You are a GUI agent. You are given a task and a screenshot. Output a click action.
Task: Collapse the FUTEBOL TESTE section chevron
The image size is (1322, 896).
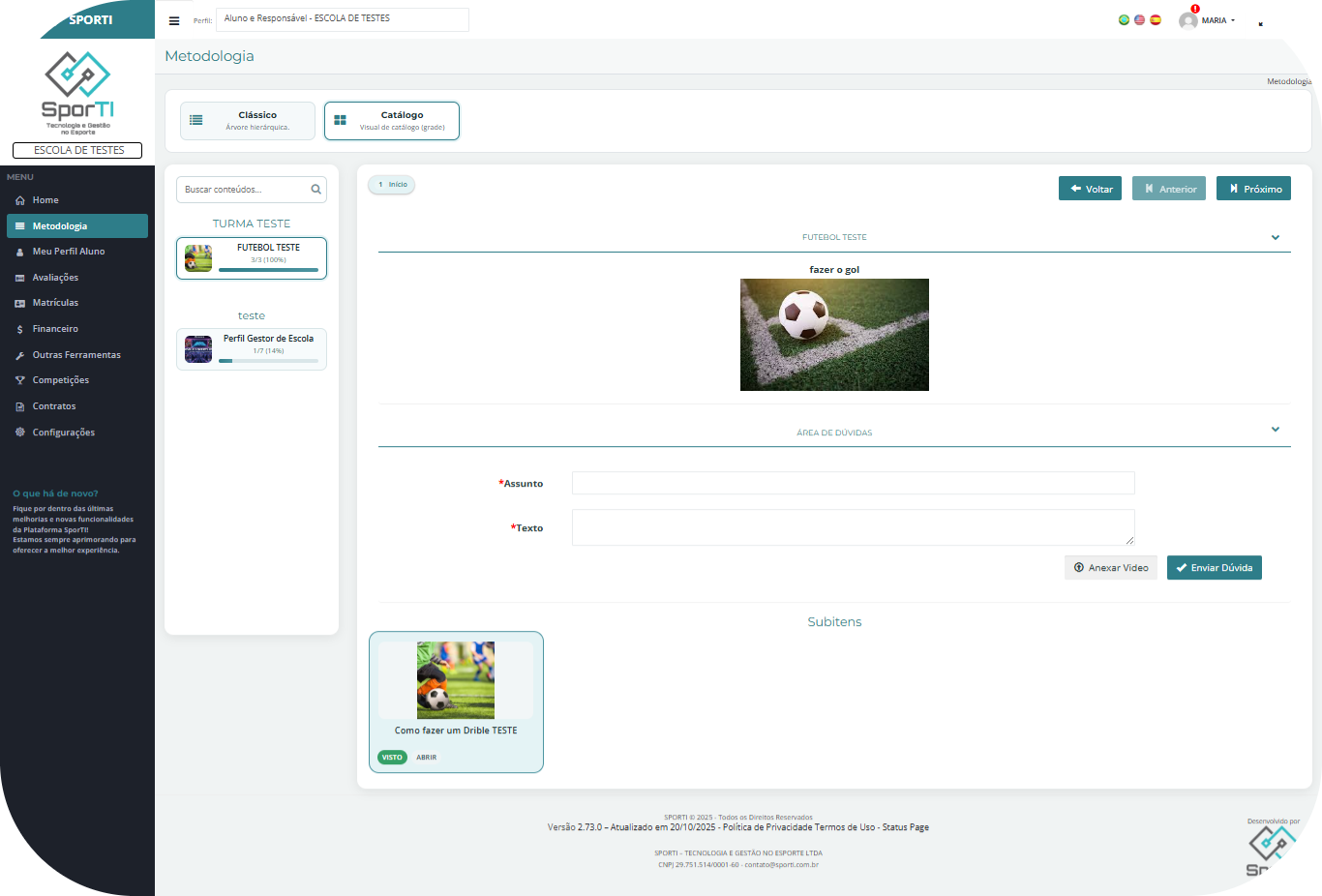tap(1275, 237)
